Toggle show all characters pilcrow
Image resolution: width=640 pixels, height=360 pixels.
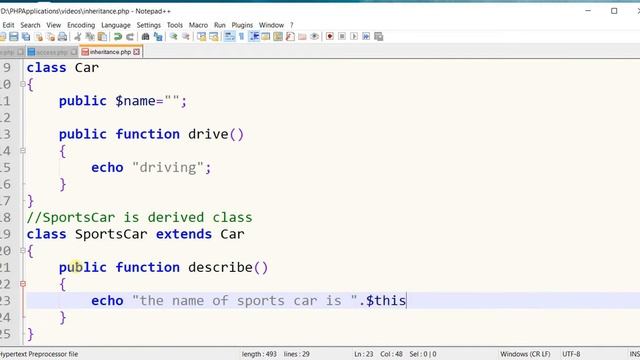pyautogui.click(x=242, y=37)
